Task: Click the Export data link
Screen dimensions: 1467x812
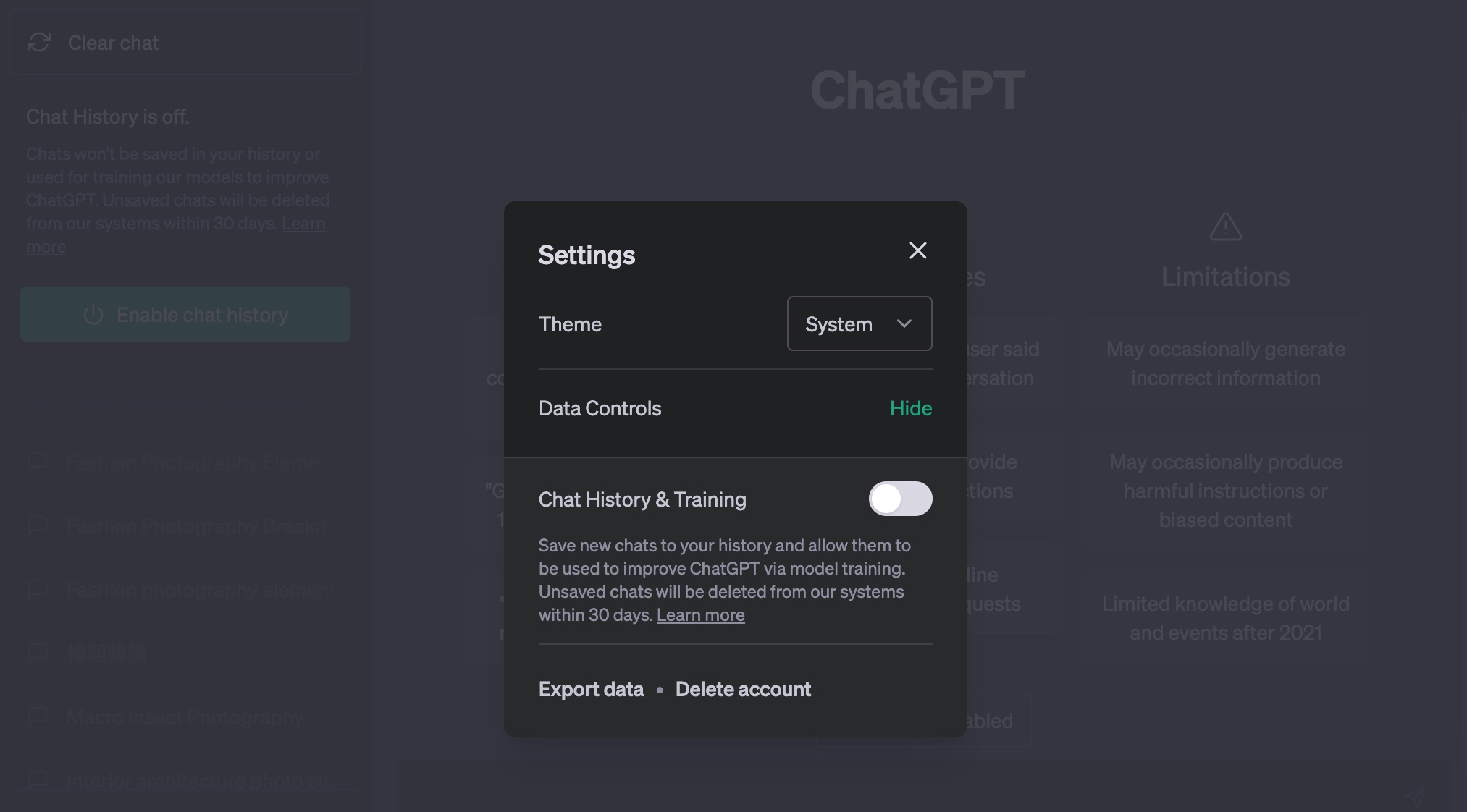Action: (x=591, y=689)
